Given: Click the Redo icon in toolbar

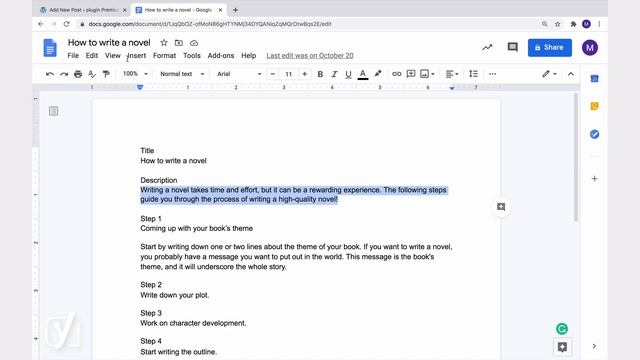Looking at the screenshot, I should (x=64, y=74).
